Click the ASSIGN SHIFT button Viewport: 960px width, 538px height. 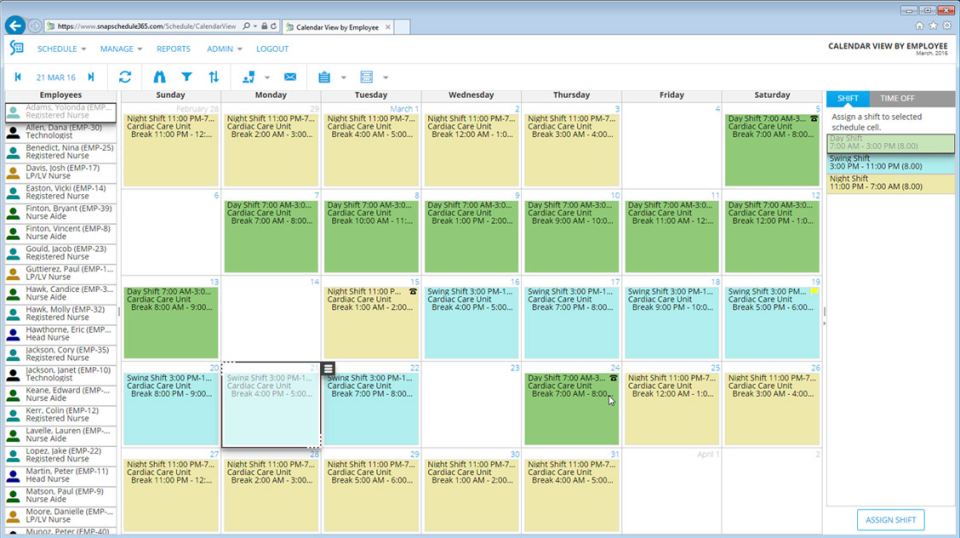tap(890, 520)
